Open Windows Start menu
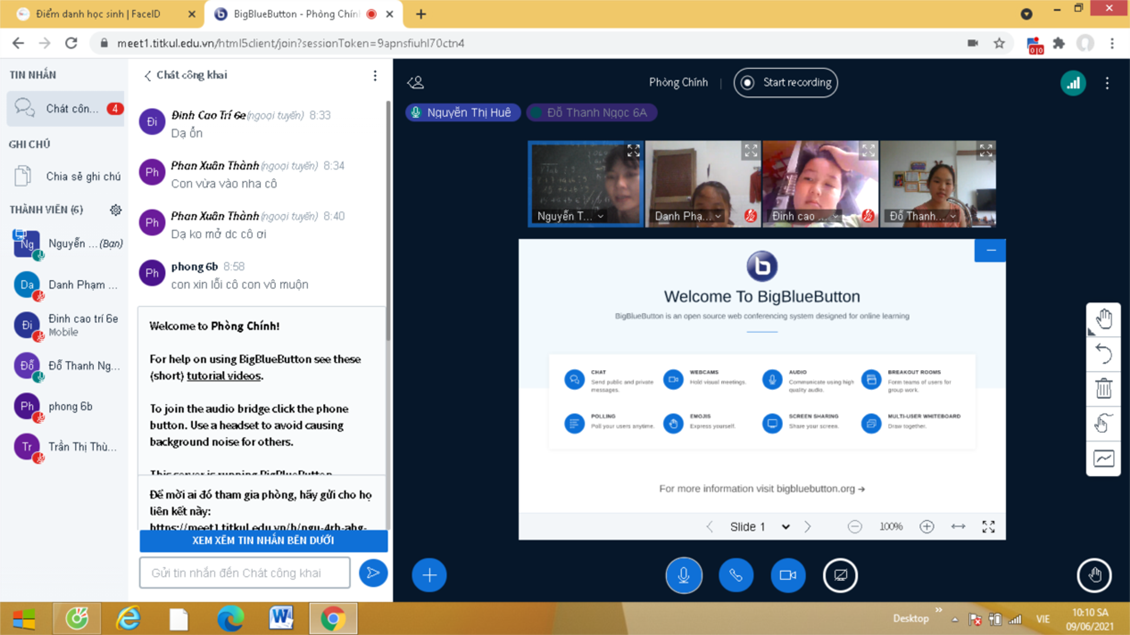This screenshot has height=635, width=1130. (24, 618)
